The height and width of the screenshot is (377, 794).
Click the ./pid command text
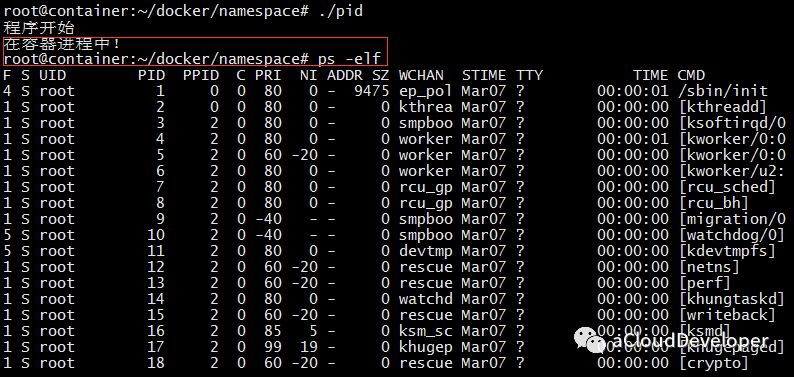(341, 11)
